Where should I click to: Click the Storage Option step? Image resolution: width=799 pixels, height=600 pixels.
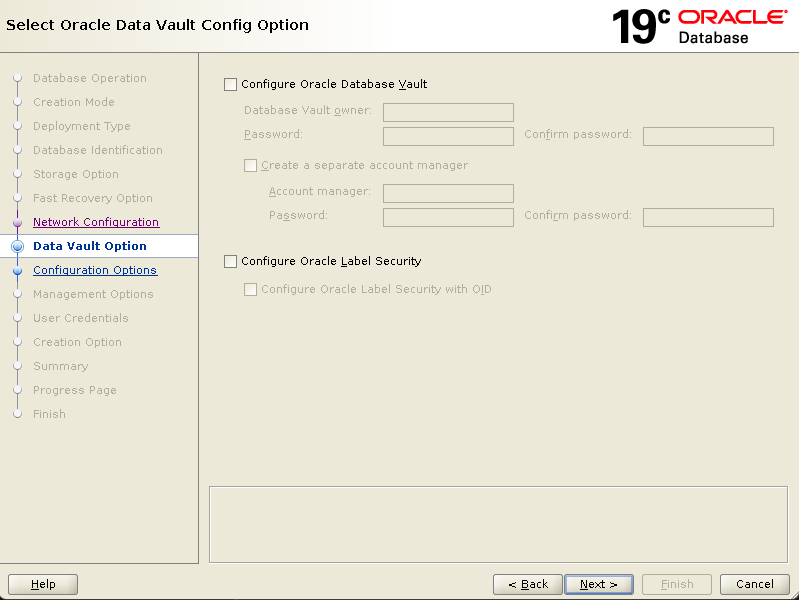(76, 174)
